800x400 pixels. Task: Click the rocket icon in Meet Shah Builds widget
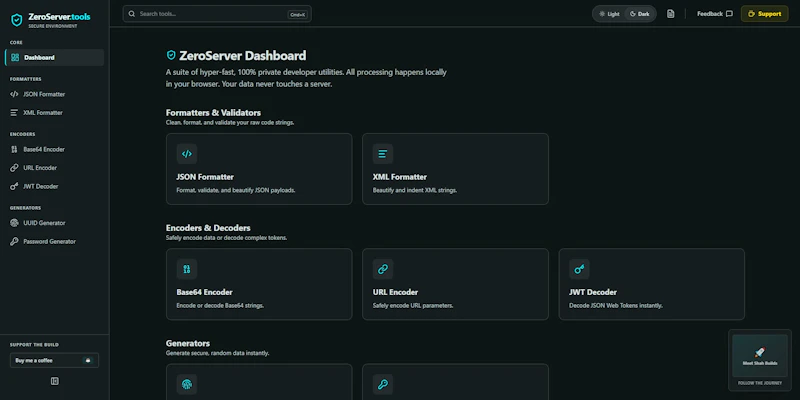coord(760,353)
